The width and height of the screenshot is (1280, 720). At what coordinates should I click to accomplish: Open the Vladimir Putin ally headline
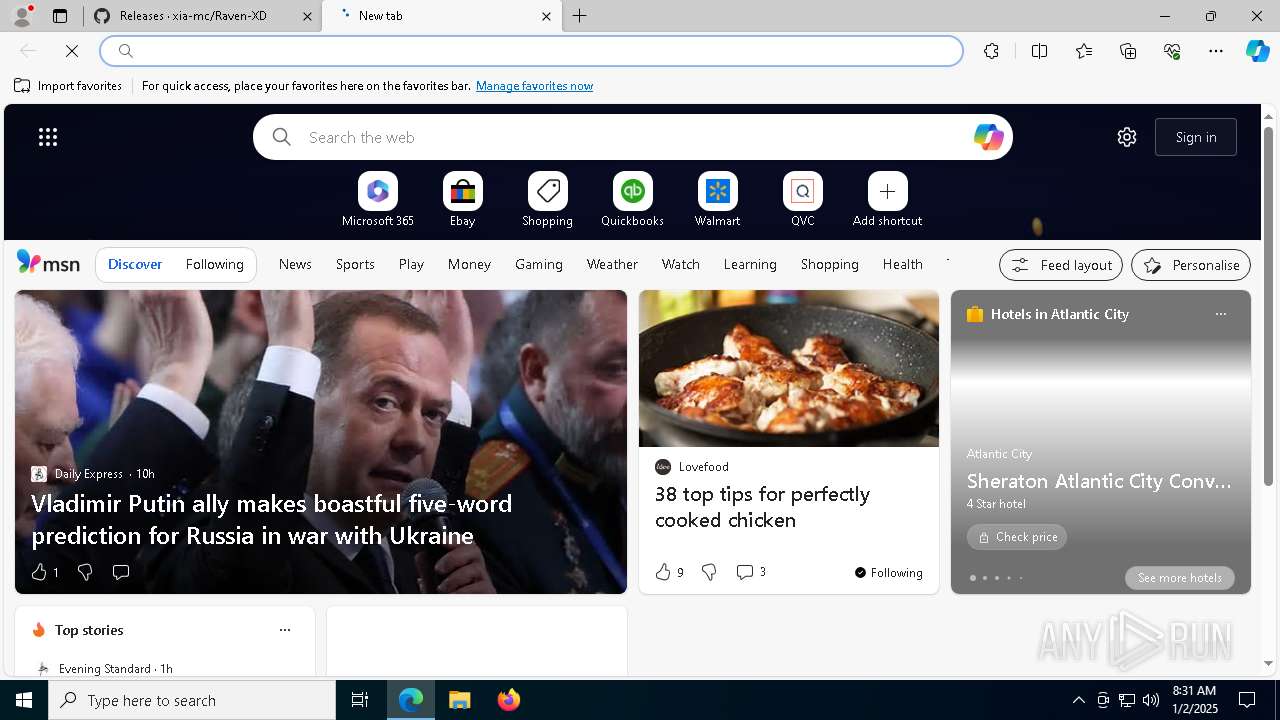tap(271, 519)
